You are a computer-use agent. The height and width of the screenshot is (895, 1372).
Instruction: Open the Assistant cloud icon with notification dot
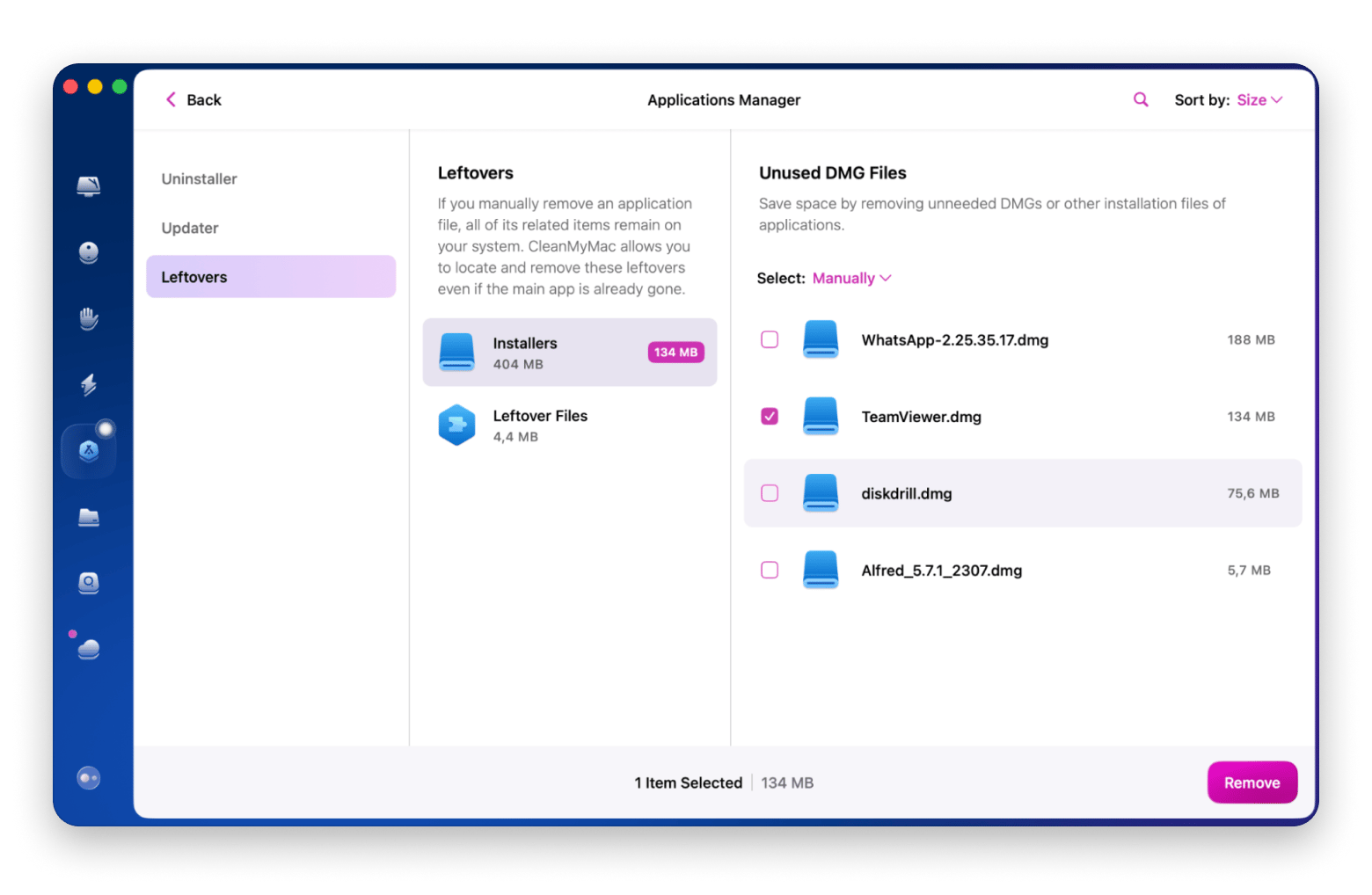pyautogui.click(x=88, y=648)
